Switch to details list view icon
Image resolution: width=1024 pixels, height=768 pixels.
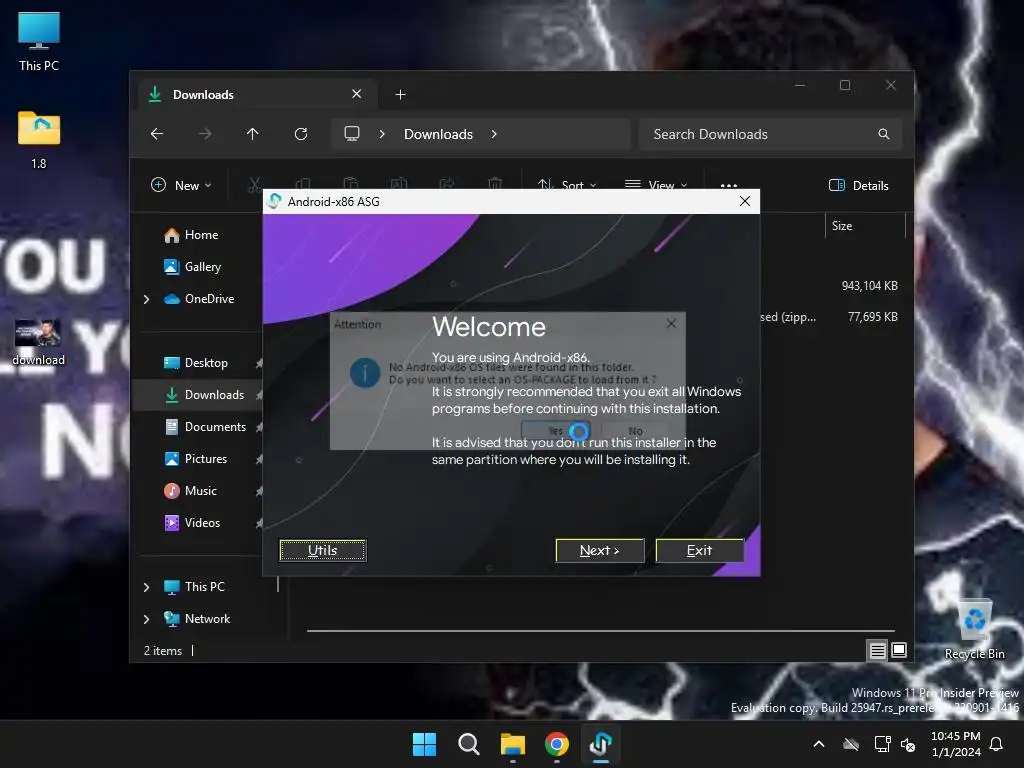877,650
